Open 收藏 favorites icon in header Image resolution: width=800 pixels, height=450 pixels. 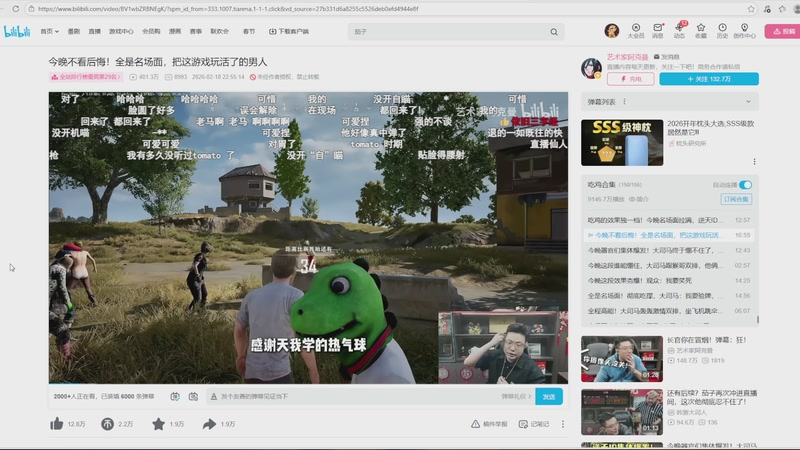701,31
